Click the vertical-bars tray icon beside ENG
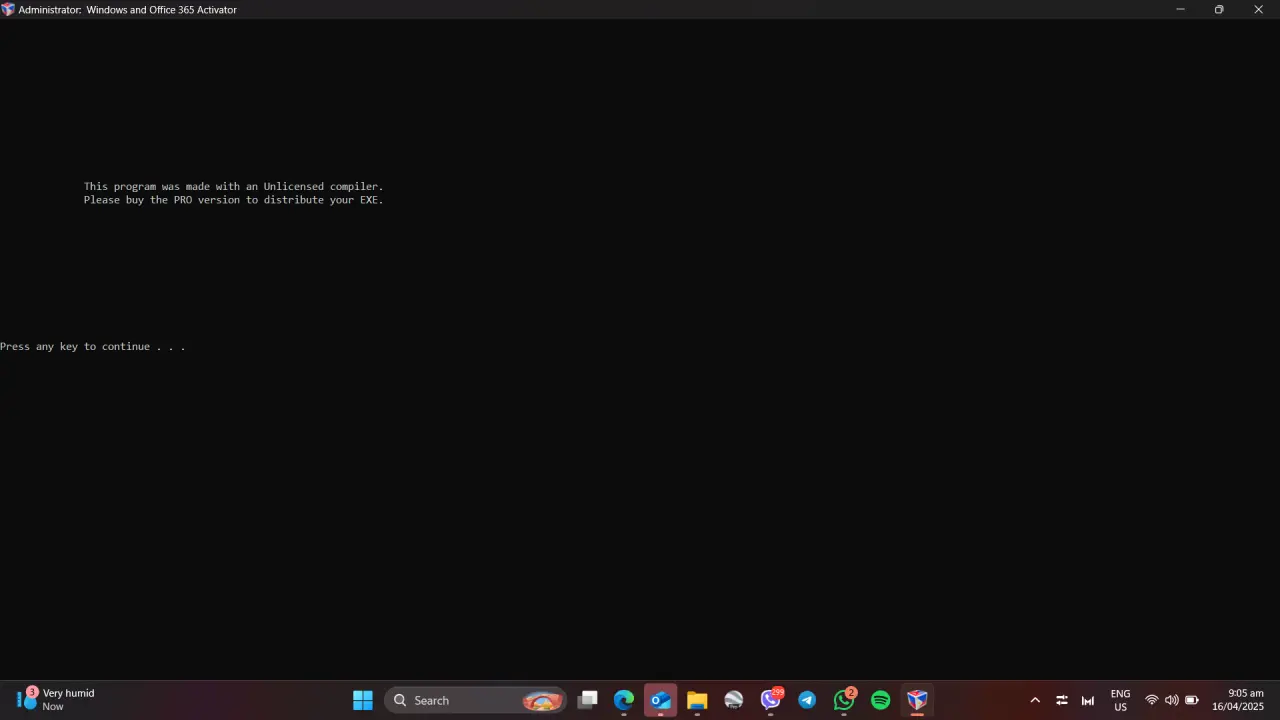This screenshot has width=1280, height=720. pyautogui.click(x=1088, y=700)
